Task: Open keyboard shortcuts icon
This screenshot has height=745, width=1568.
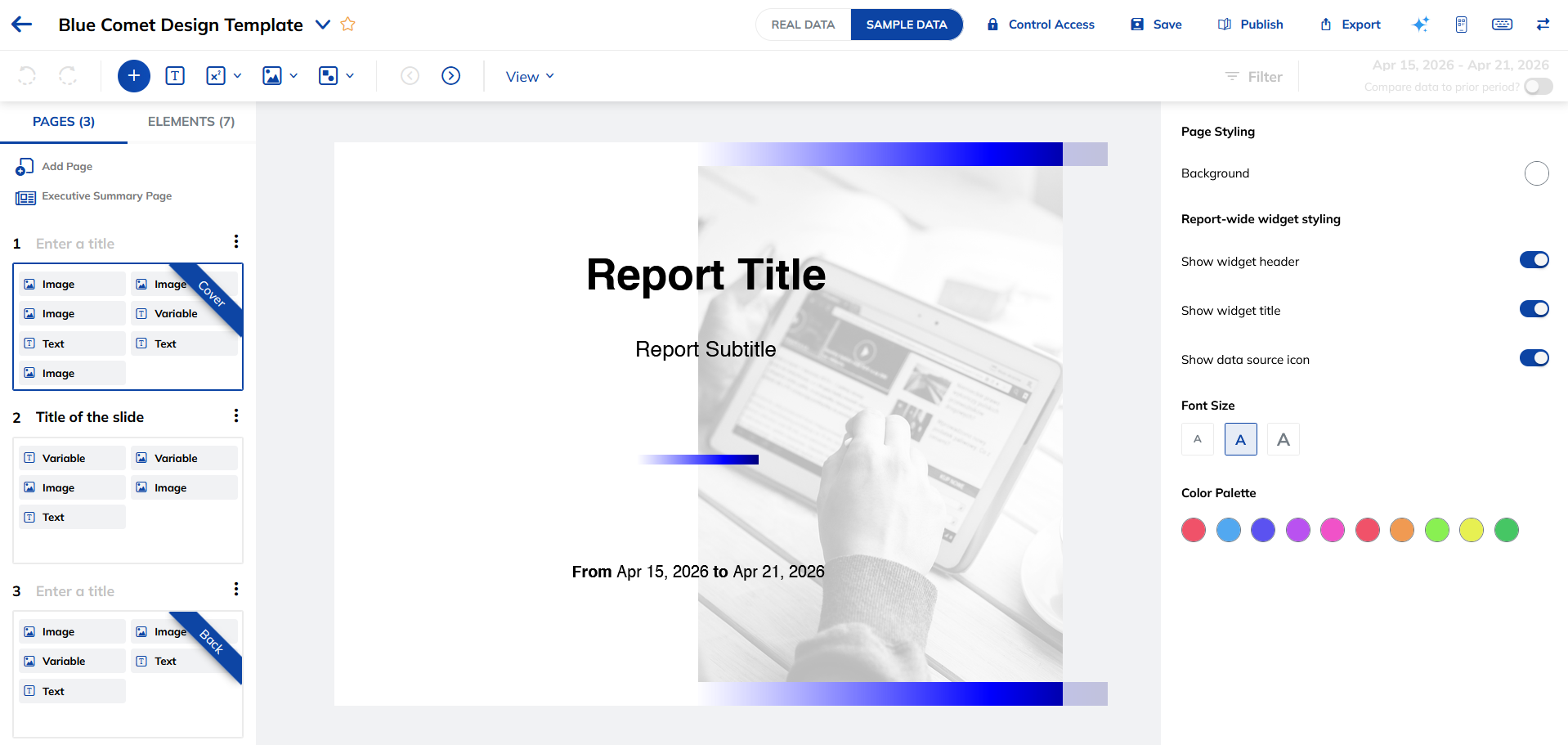Action: 1503,25
